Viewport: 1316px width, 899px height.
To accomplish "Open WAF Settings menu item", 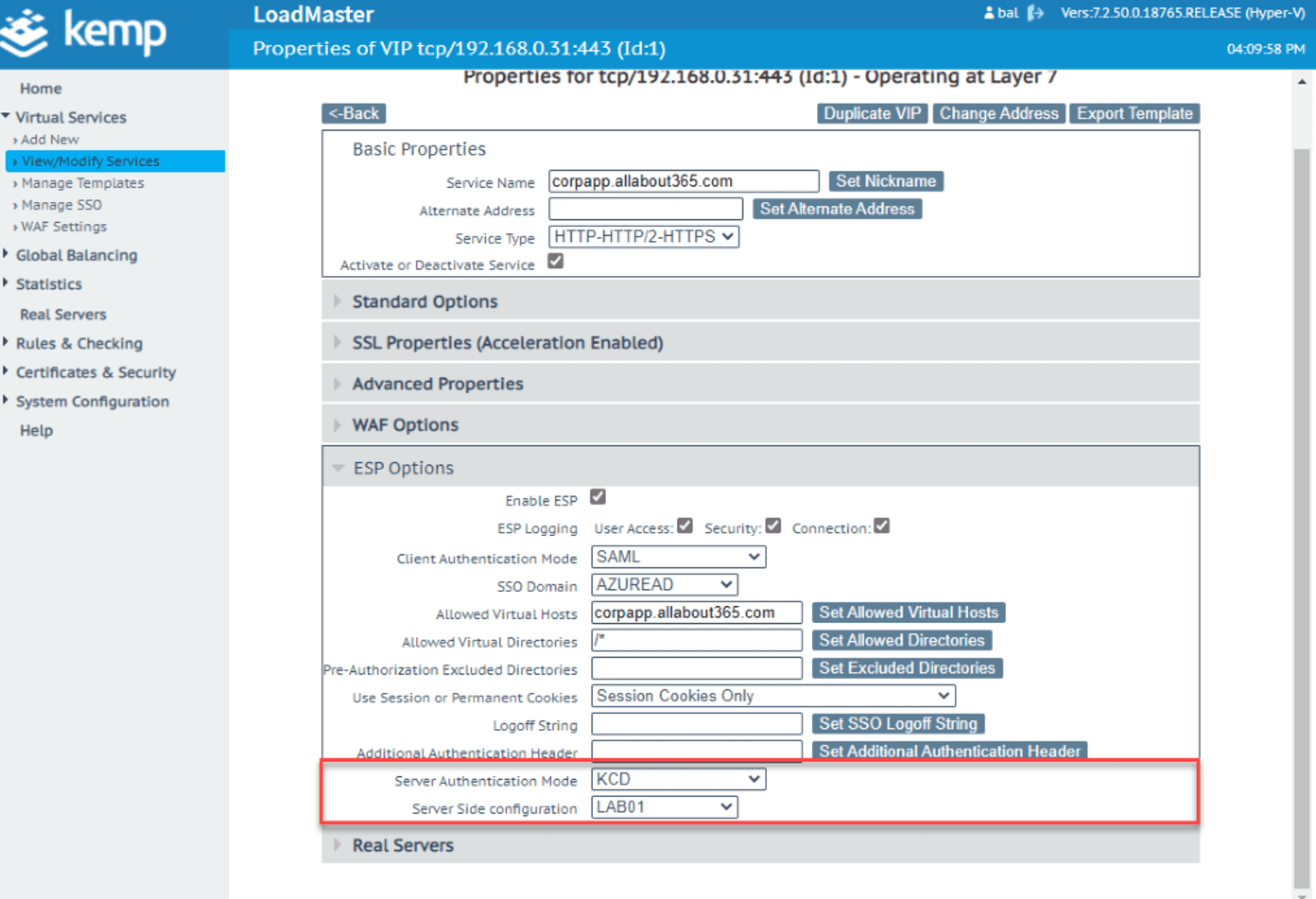I will click(64, 226).
